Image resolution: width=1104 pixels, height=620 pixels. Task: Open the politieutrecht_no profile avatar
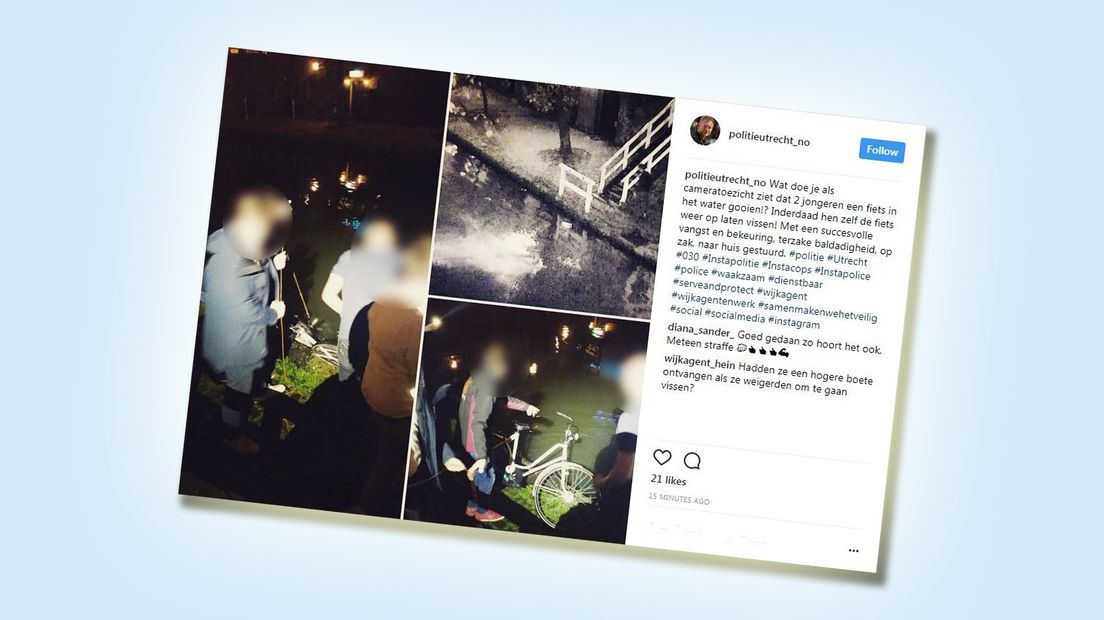click(705, 130)
